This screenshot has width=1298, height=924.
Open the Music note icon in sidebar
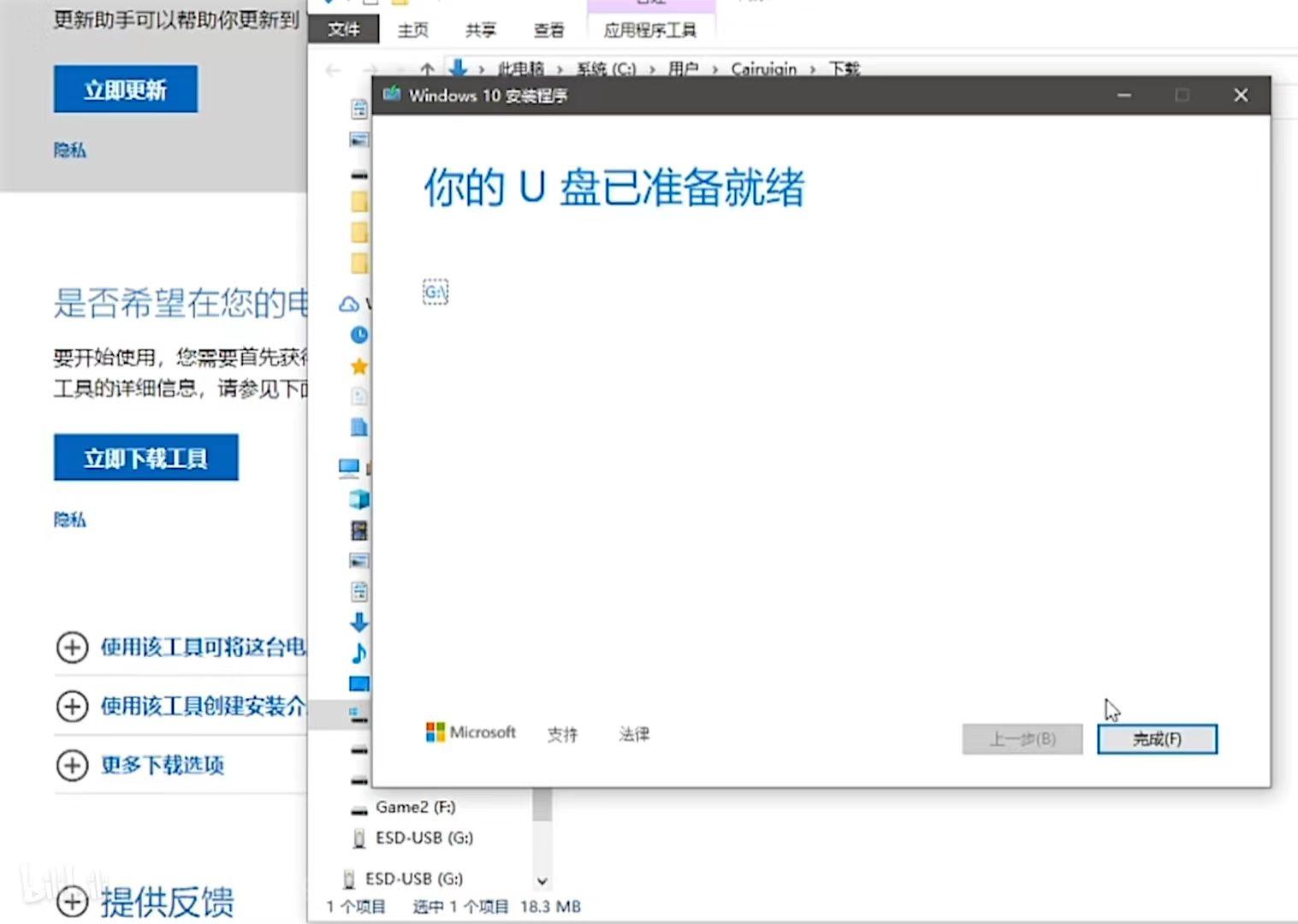pyautogui.click(x=359, y=653)
